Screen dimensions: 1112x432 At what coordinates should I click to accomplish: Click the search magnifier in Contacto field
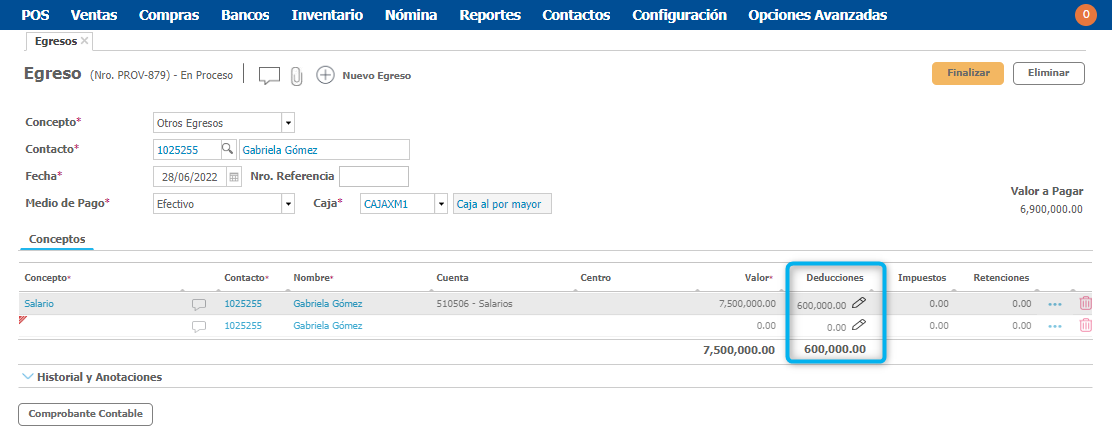[227, 149]
